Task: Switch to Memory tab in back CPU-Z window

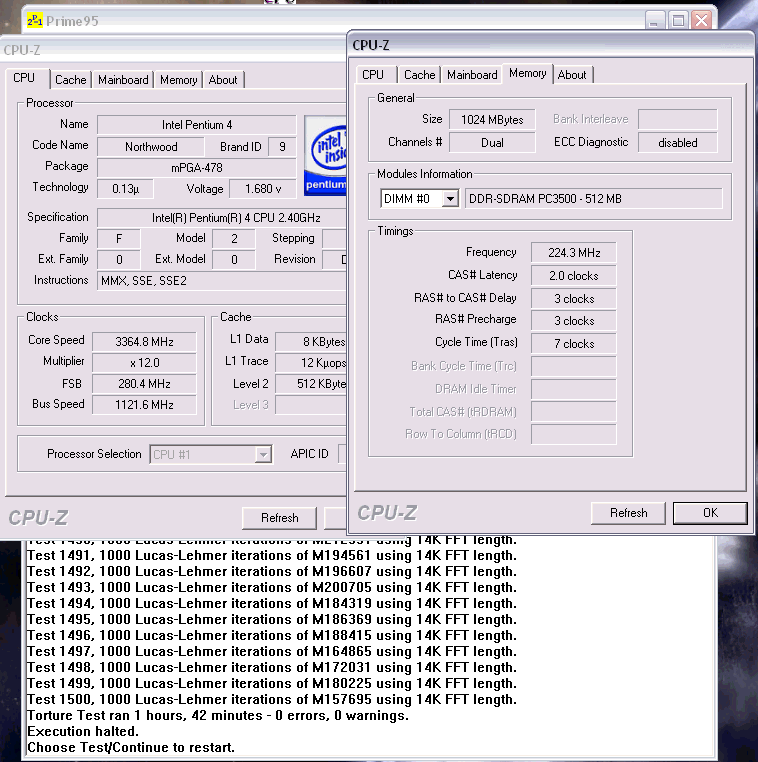Action: [x=178, y=80]
